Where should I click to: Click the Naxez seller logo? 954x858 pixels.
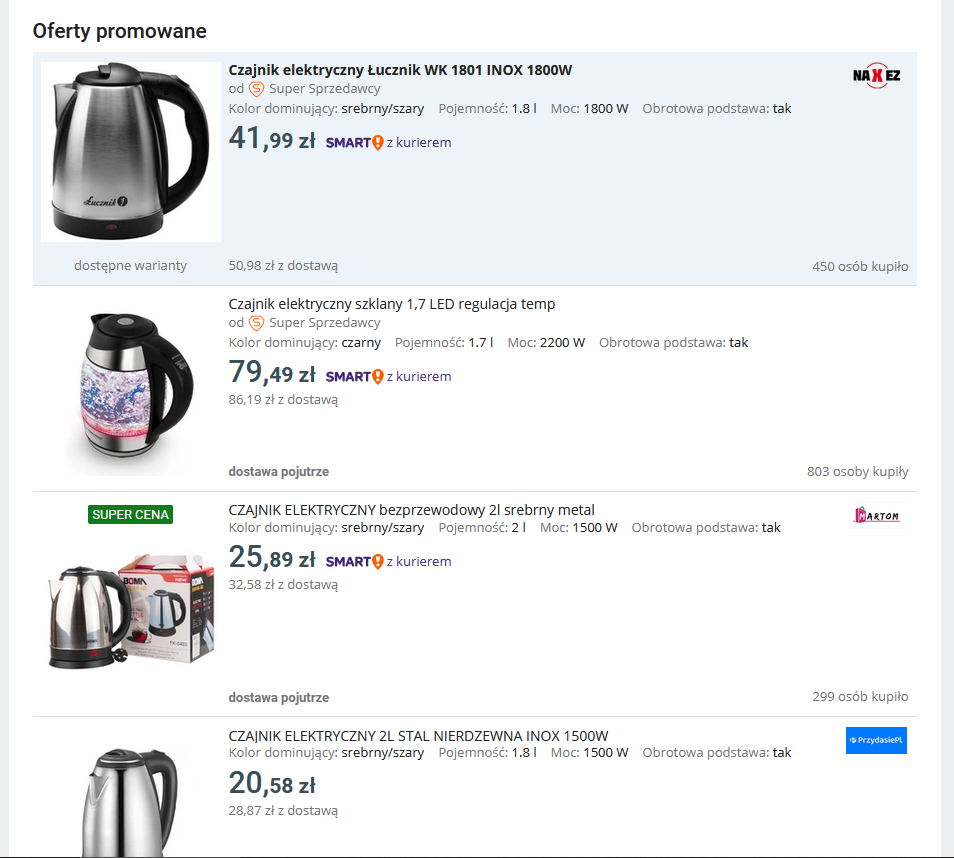pos(876,75)
